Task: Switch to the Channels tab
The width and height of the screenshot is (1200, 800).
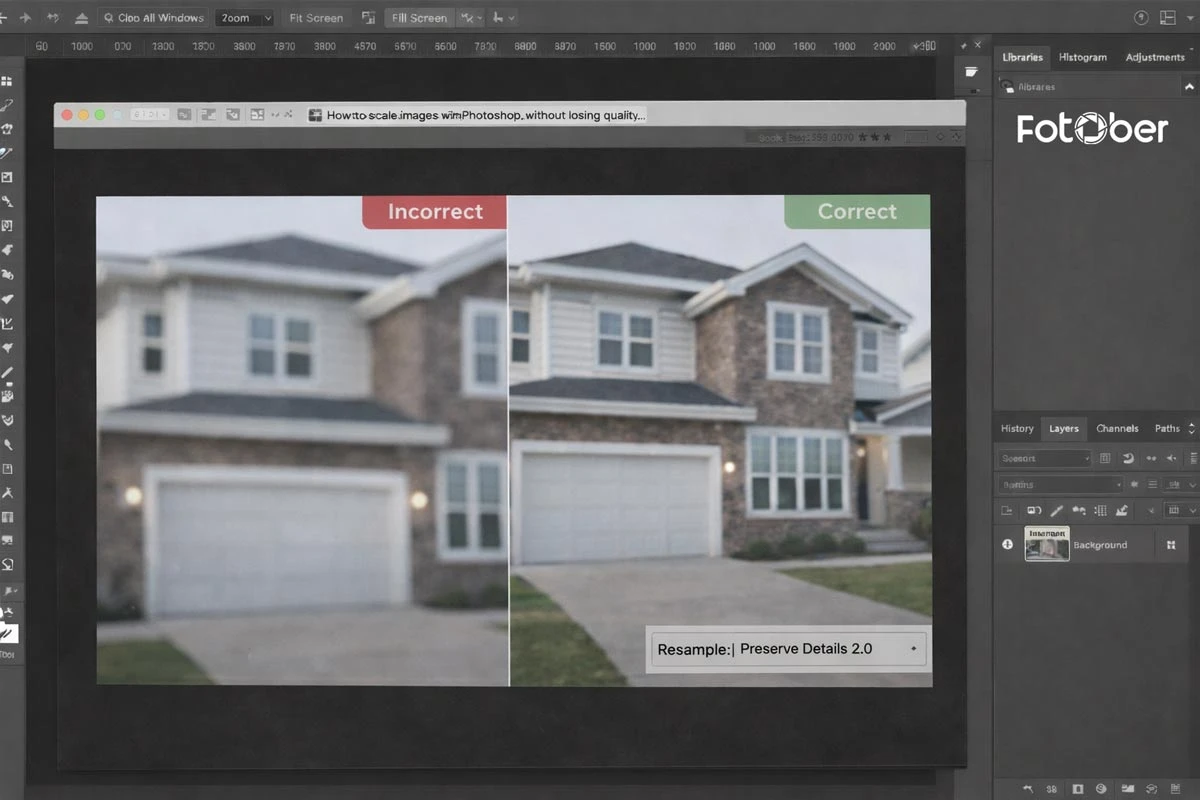Action: tap(1117, 428)
